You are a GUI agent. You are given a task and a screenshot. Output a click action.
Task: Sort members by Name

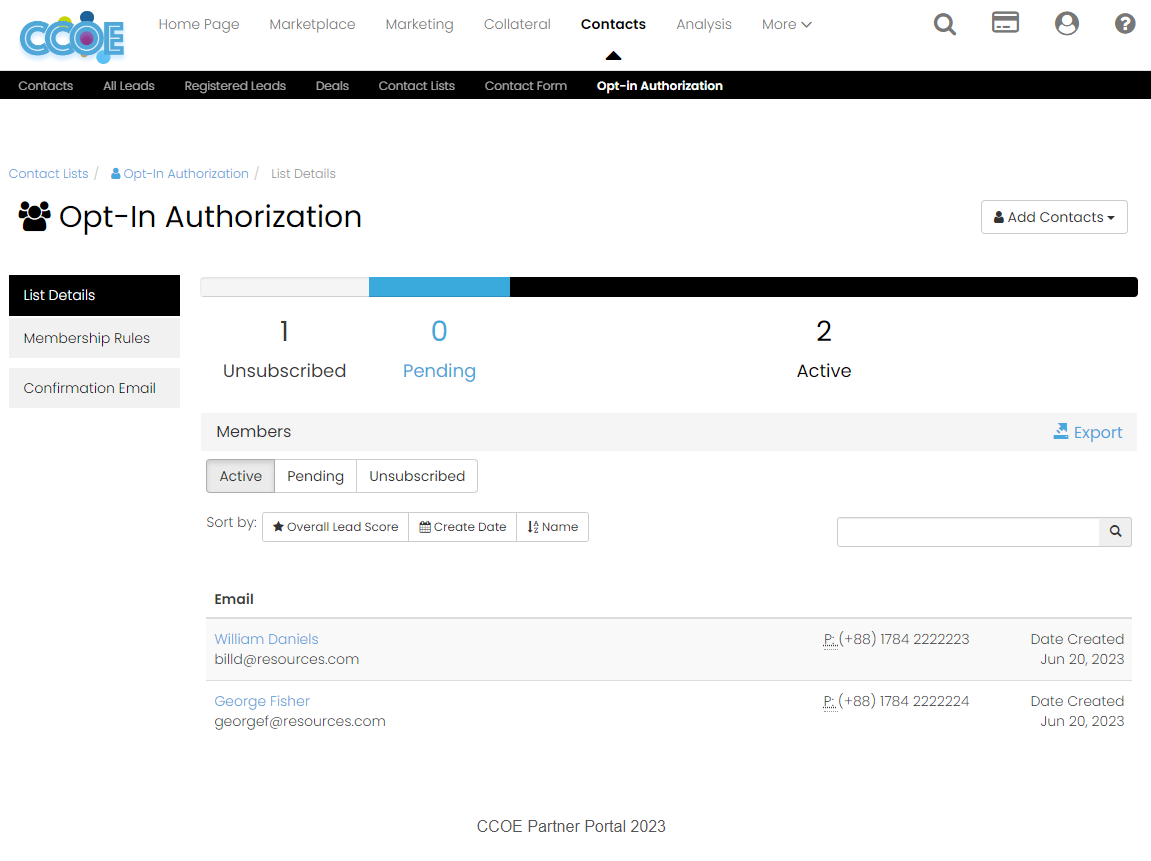[x=552, y=526]
